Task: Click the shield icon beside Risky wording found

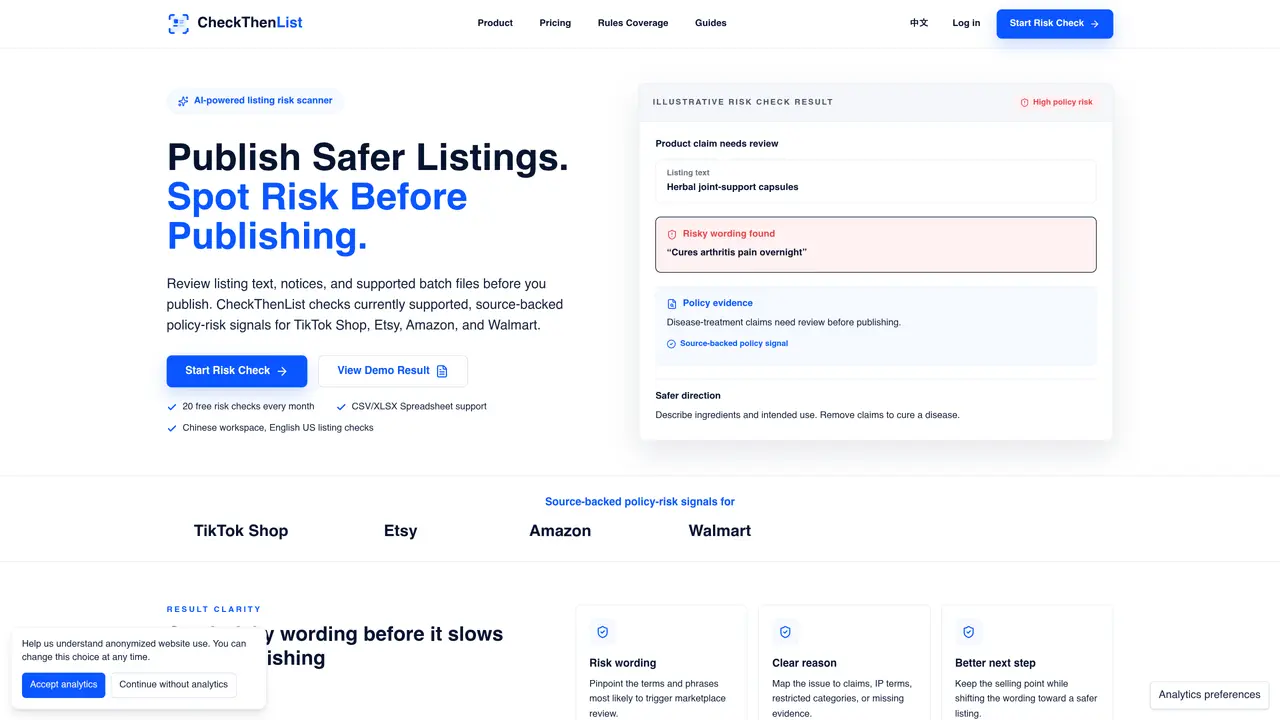Action: [672, 234]
